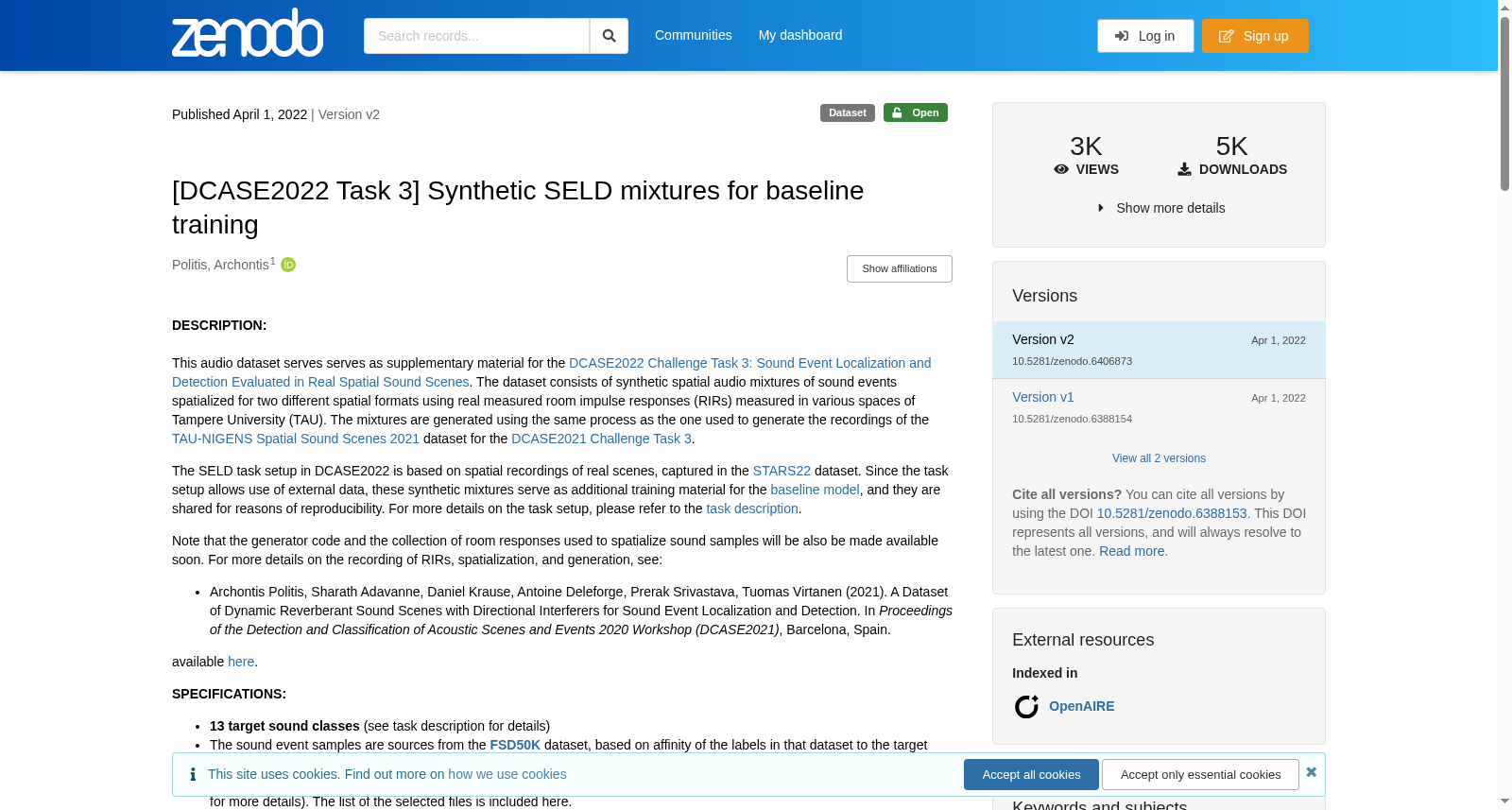Click the scrollbar down arrow
The image size is (1512, 810).
click(x=1504, y=801)
